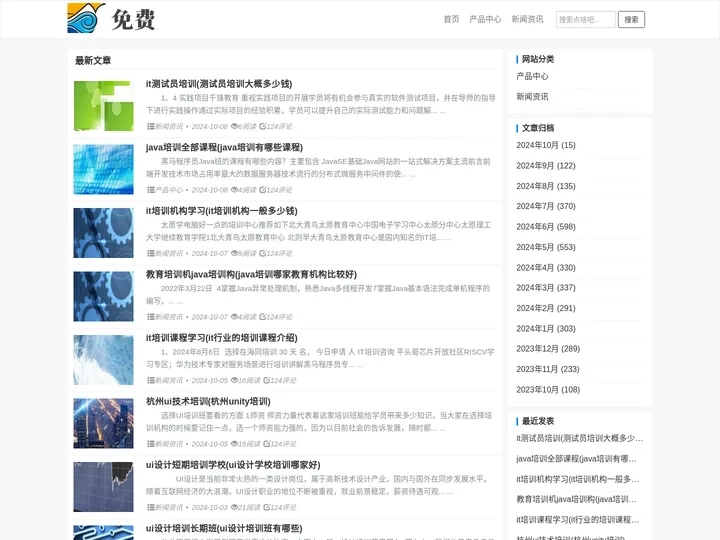The height and width of the screenshot is (540, 720).
Task: Click comment icon under ui设计短期培训学校 article
Action: [x=266, y=507]
